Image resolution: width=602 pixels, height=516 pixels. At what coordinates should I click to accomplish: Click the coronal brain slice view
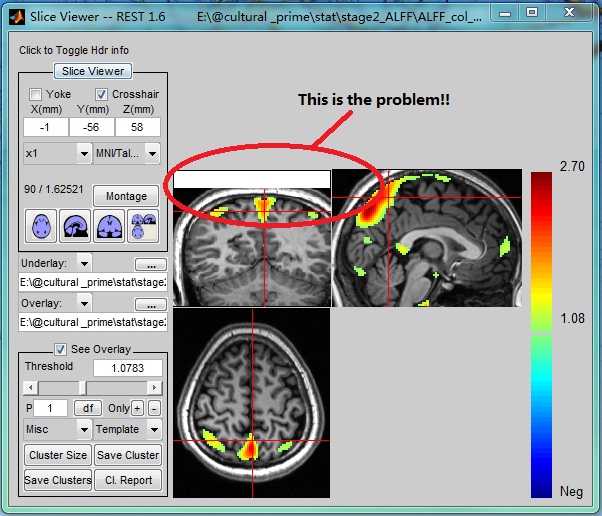[x=252, y=238]
